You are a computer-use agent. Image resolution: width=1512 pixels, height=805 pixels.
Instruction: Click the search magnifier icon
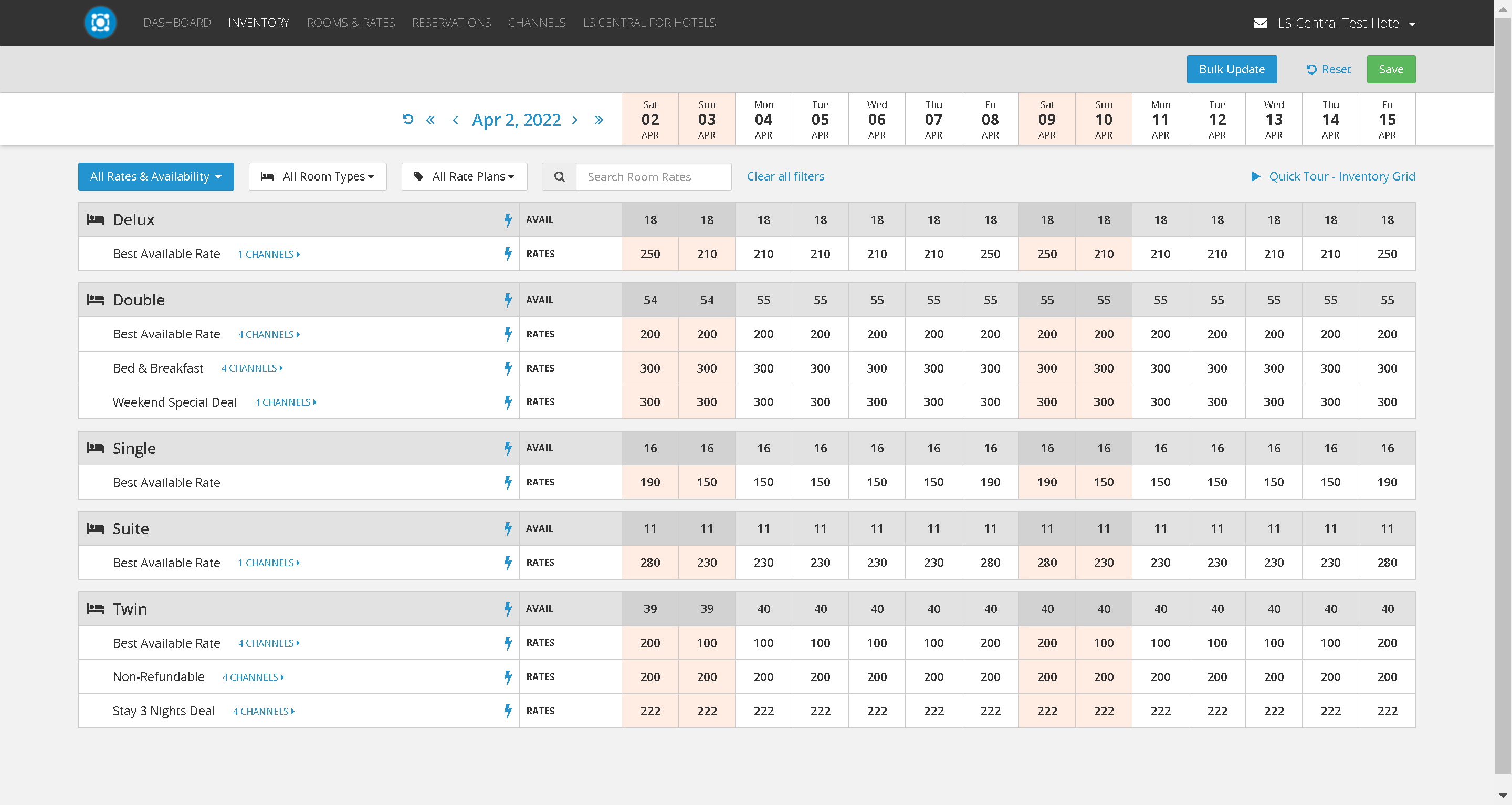coord(559,177)
